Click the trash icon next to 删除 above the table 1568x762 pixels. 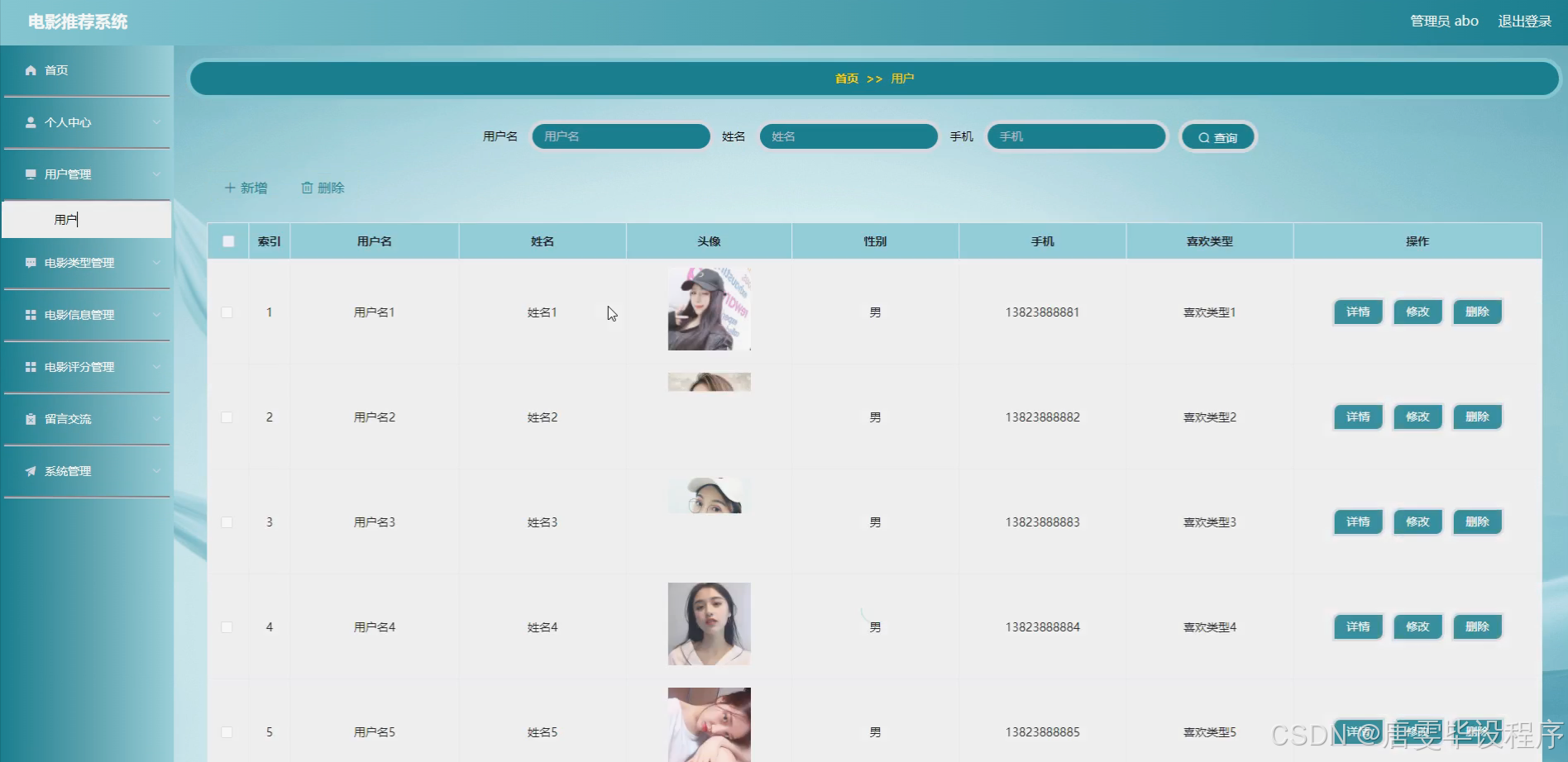tap(307, 188)
